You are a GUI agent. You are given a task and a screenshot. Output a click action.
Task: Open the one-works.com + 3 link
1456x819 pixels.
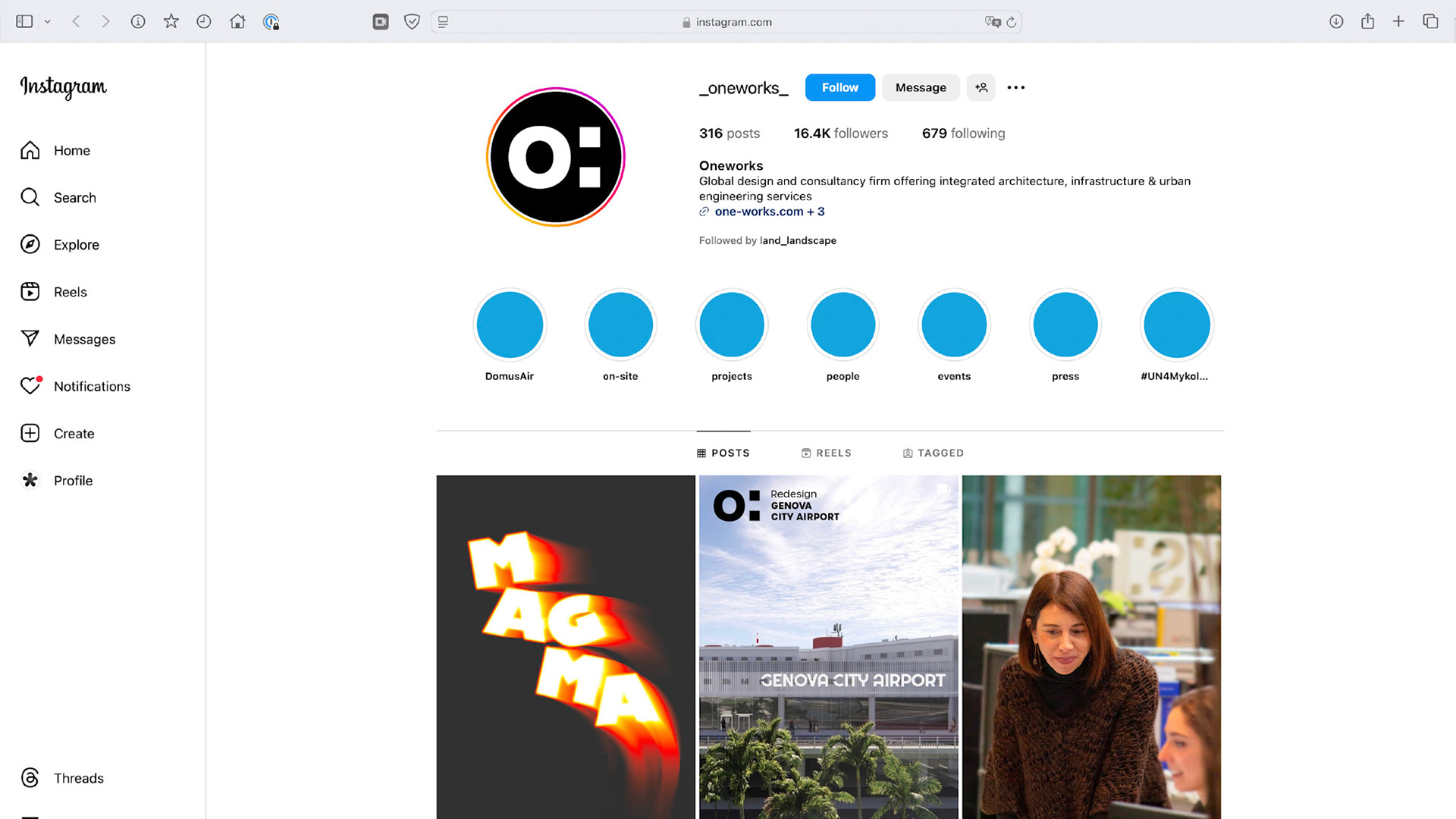coord(769,212)
